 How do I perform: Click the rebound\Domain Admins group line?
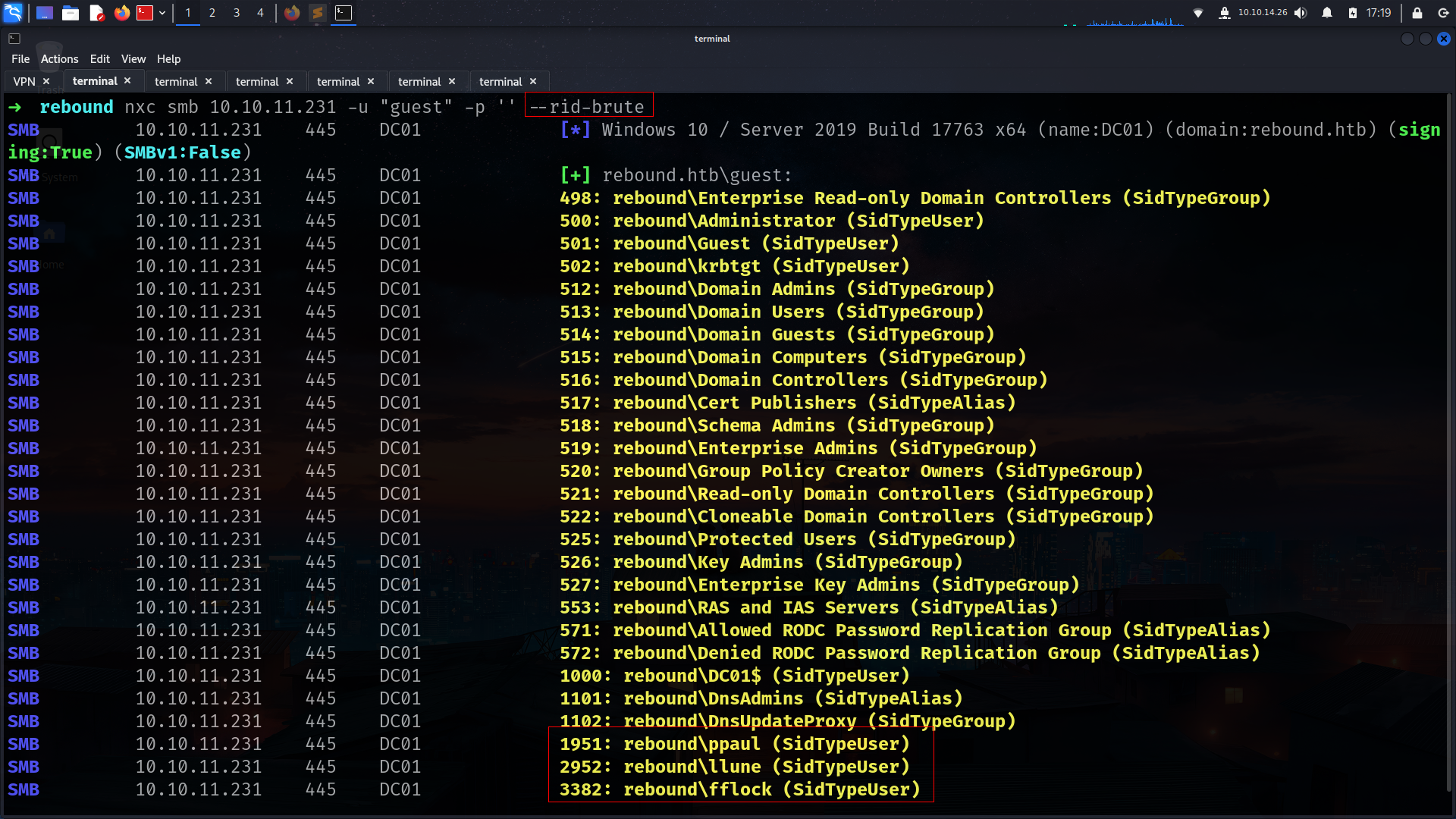[x=777, y=289]
